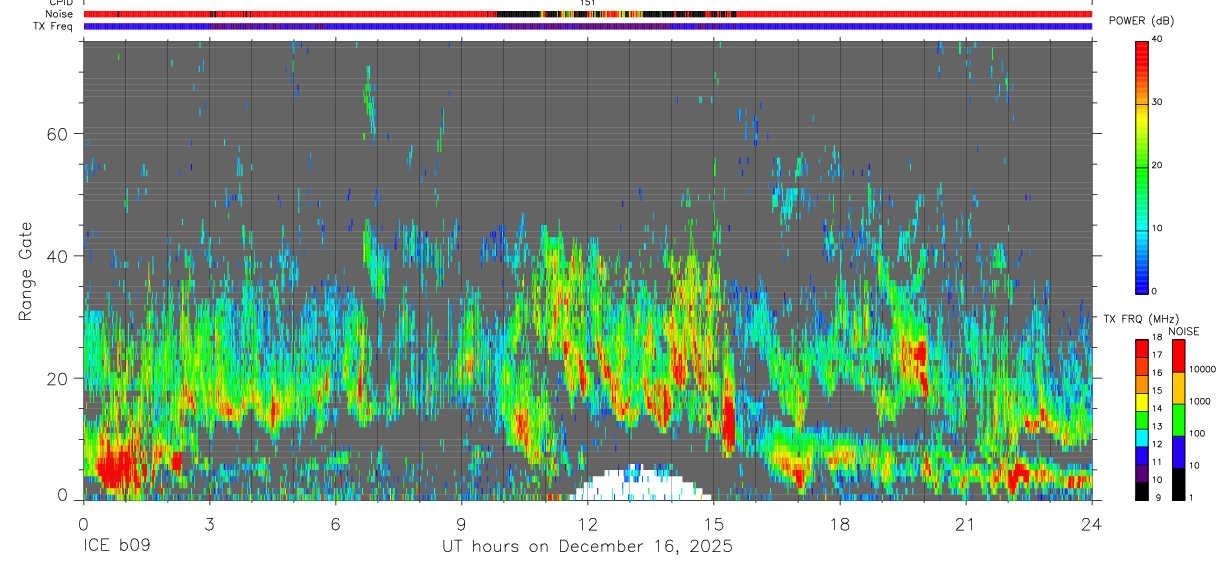Screen dimensions: 1228x567
Task: Click the 10000 label on NOISE legend
Action: tap(1202, 369)
